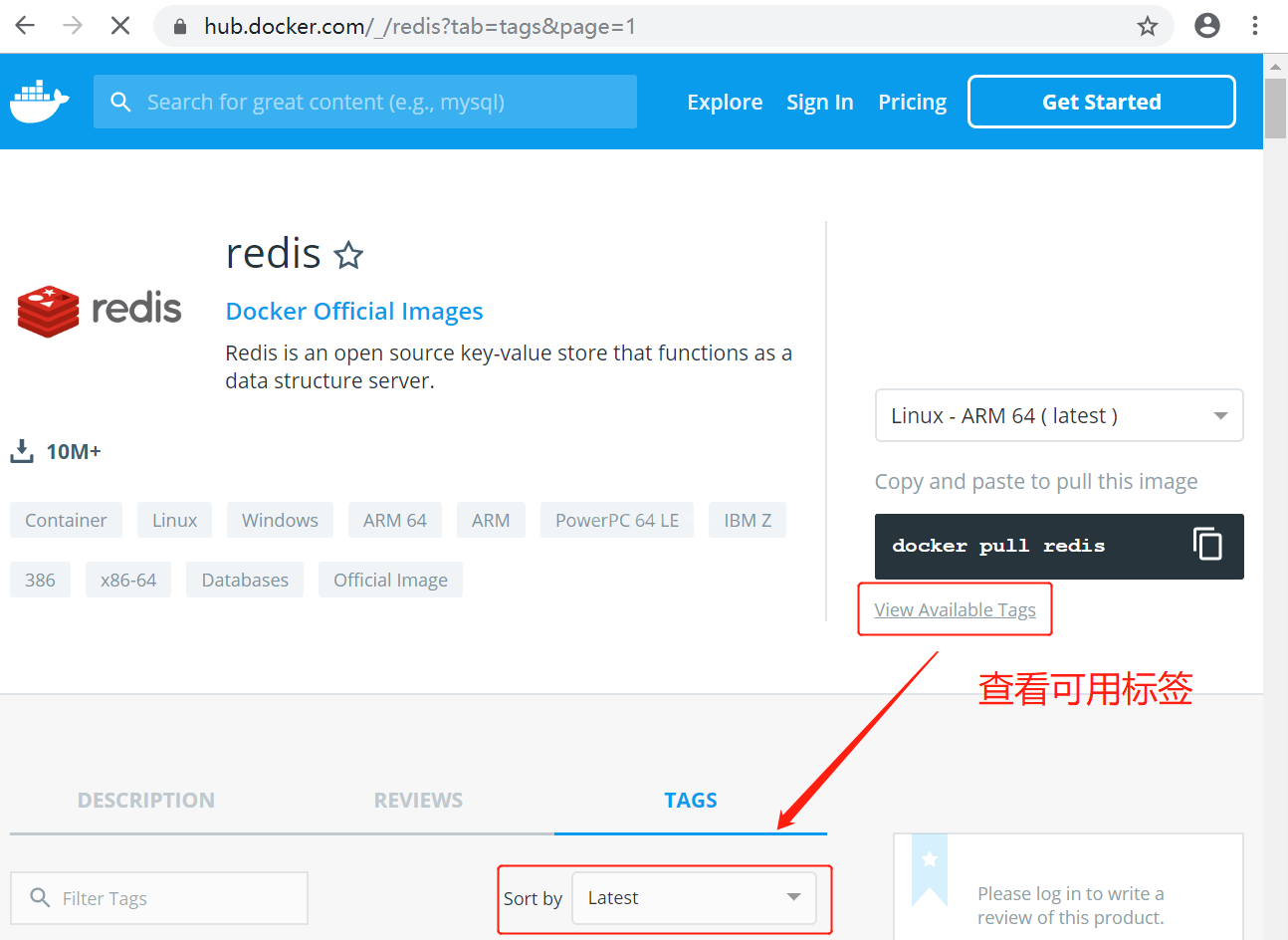Click the Container tag chip
Viewport: 1288px width, 940px height.
coord(66,520)
